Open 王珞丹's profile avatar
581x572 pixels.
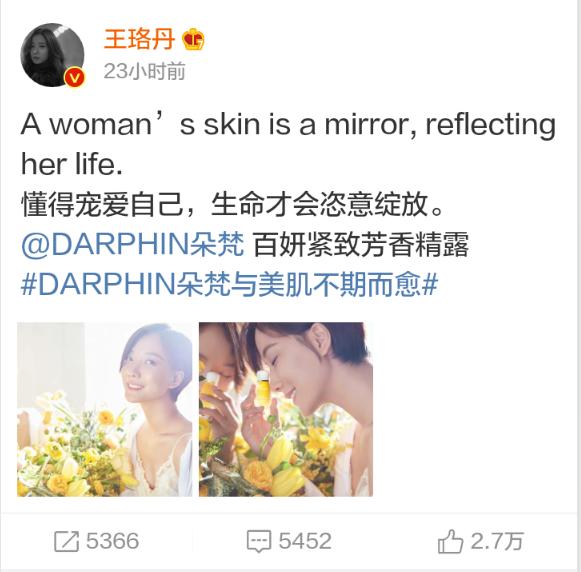click(52, 55)
